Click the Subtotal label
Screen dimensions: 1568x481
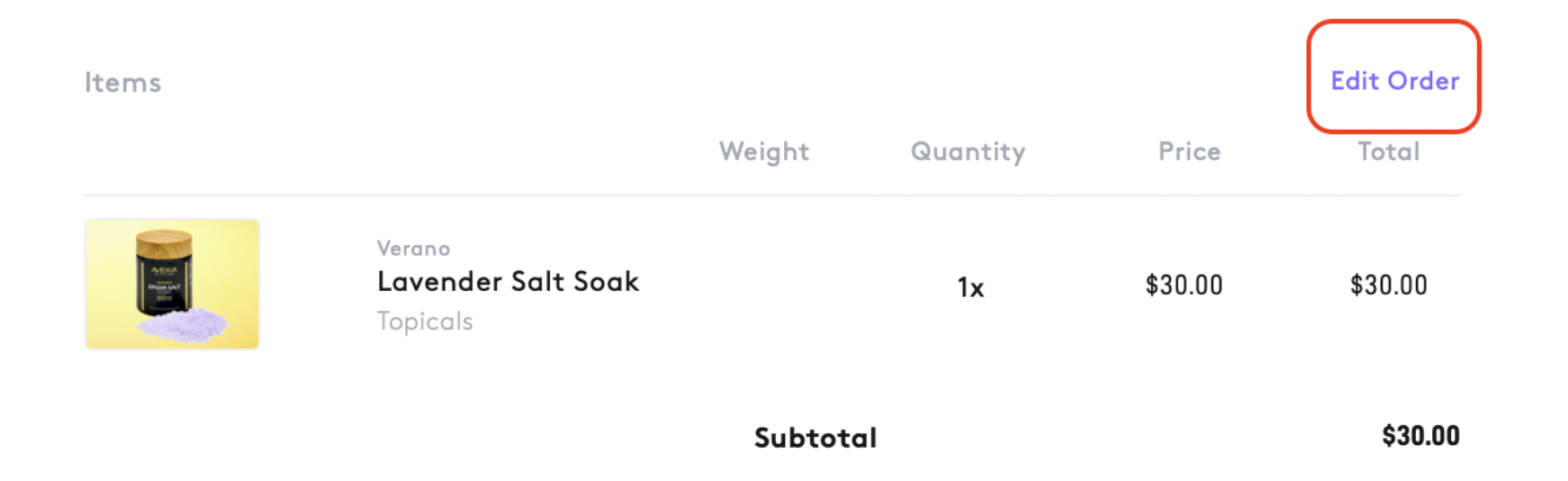[x=815, y=438]
